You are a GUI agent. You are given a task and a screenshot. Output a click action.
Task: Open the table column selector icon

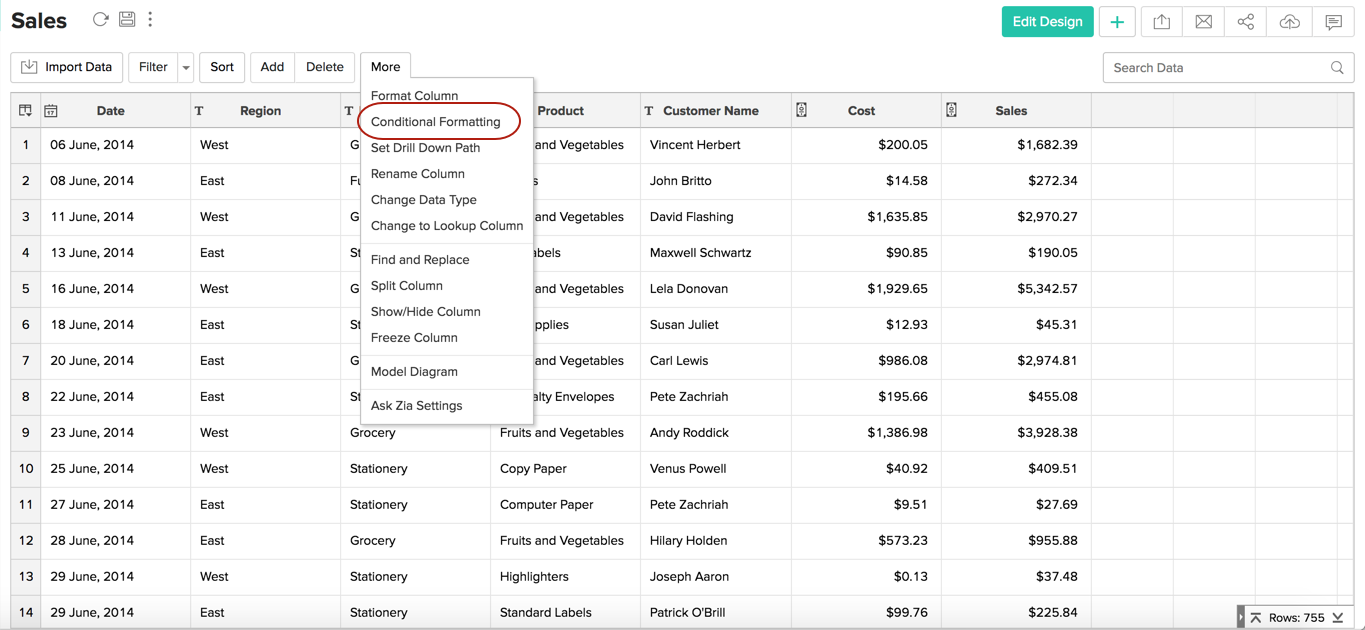point(25,111)
